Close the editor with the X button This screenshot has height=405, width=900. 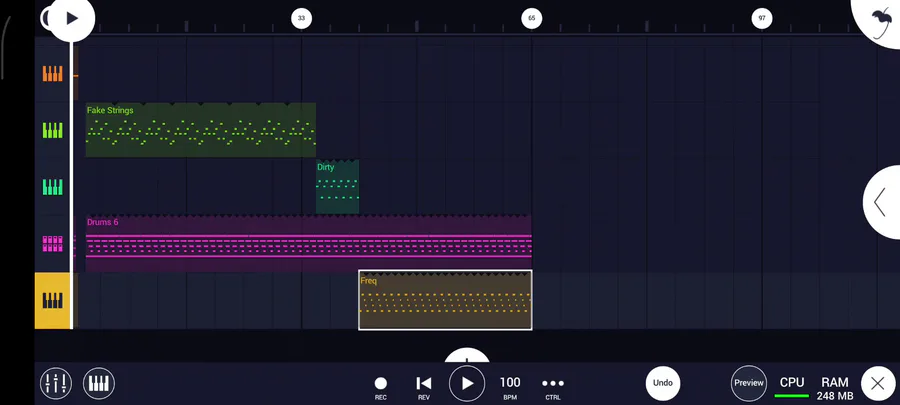[x=878, y=383]
